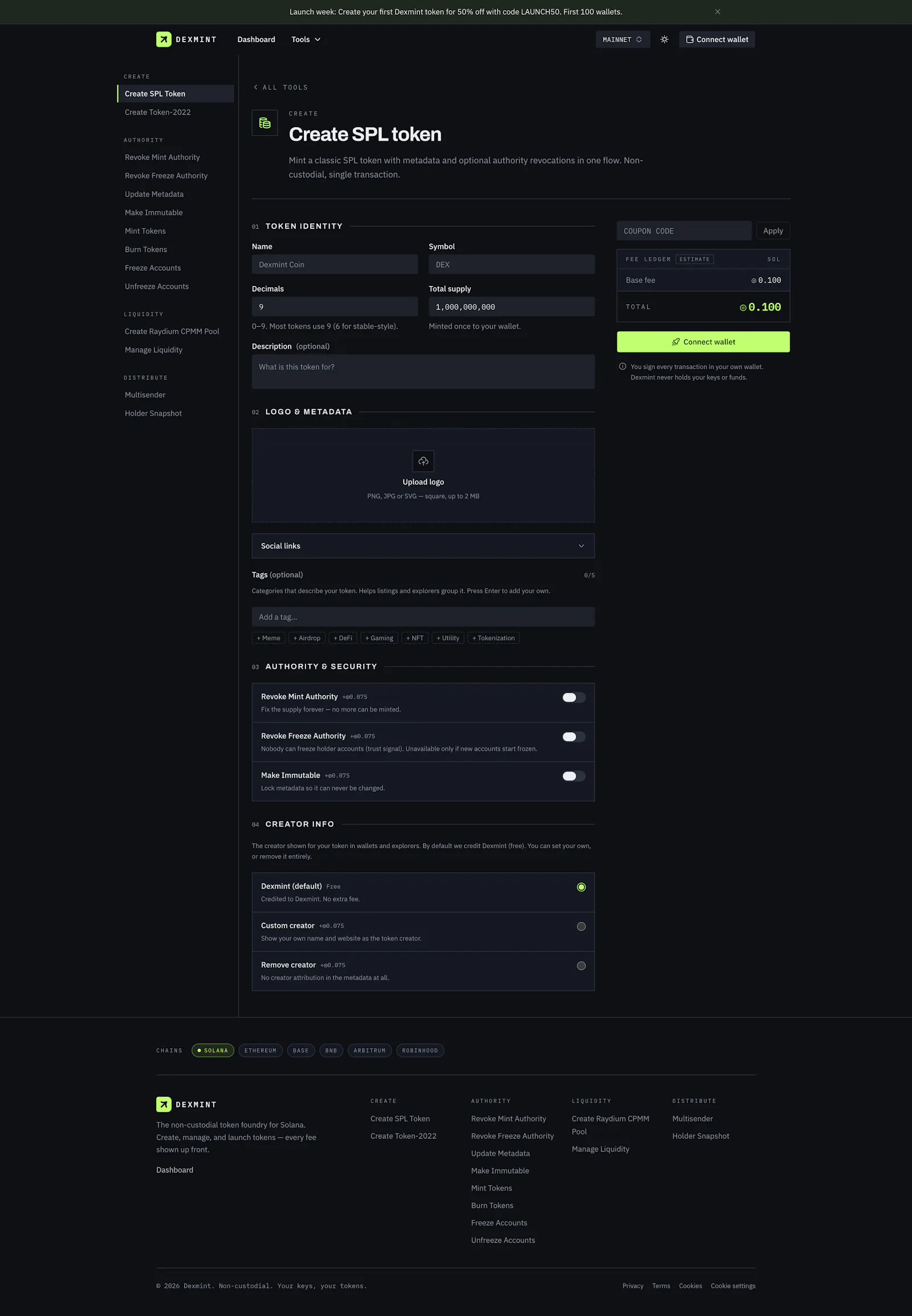The image size is (912, 1316).
Task: Add the DeFi tag chip
Action: point(343,638)
